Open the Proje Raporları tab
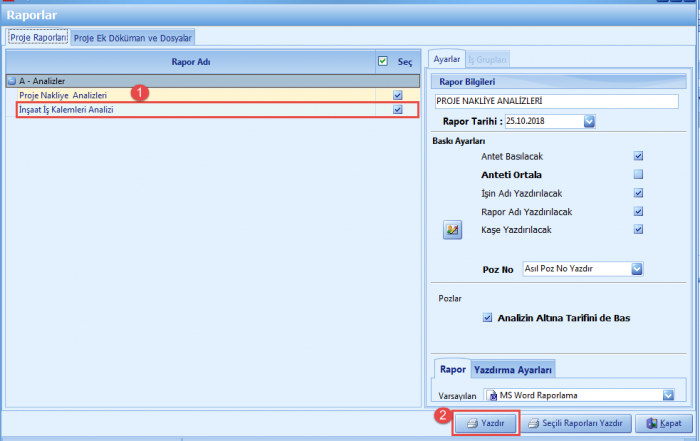Screen dimensions: 700x441 [37, 37]
